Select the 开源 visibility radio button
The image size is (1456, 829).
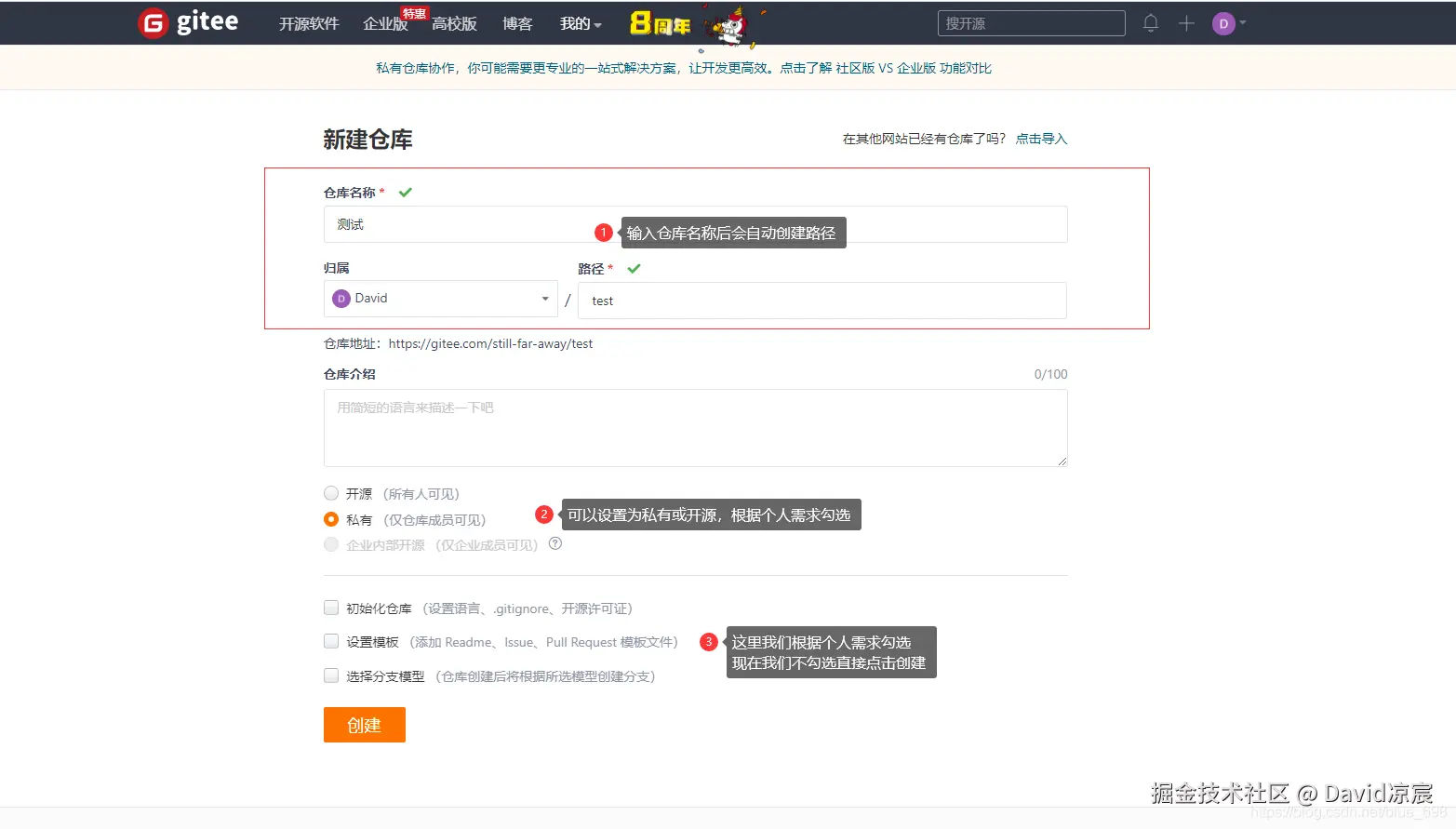tap(331, 493)
